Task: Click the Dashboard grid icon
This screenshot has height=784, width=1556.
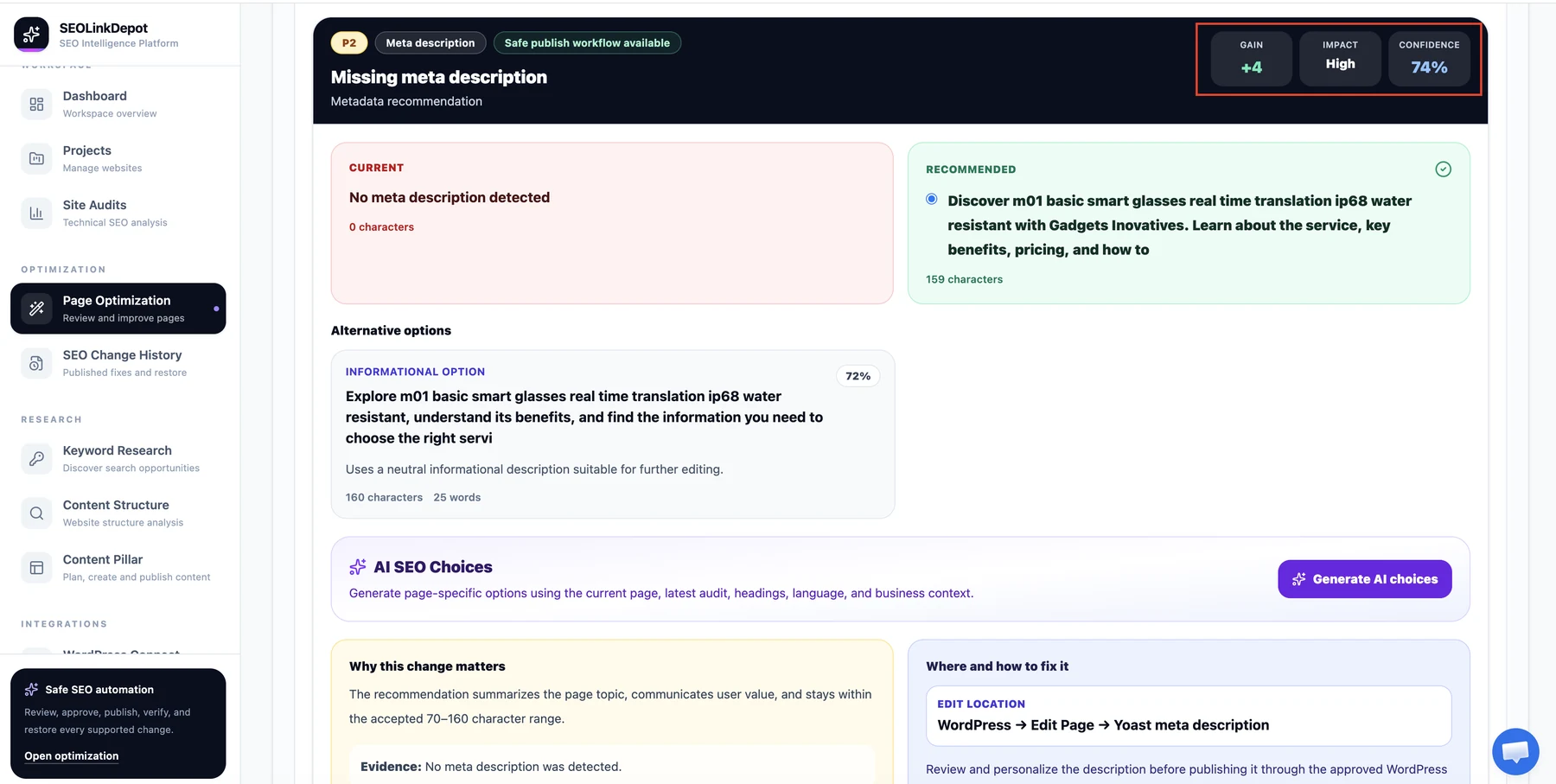Action: [36, 105]
